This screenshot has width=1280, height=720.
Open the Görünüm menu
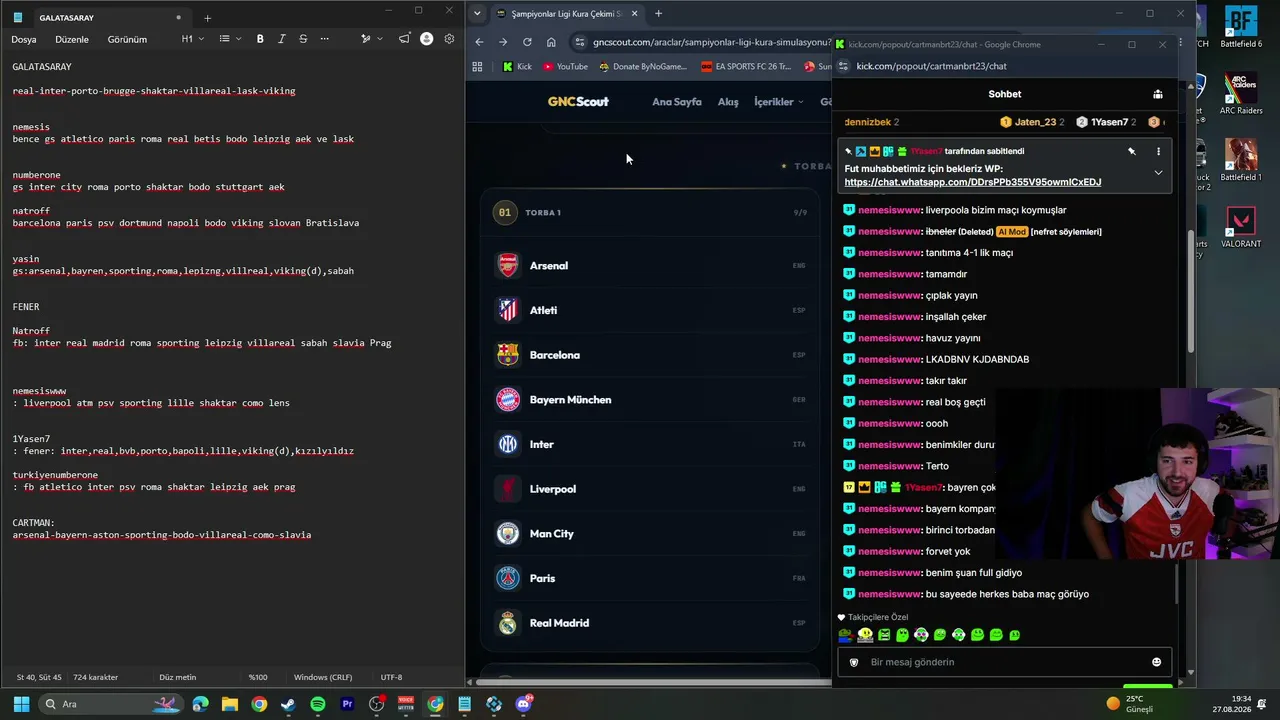(x=127, y=39)
